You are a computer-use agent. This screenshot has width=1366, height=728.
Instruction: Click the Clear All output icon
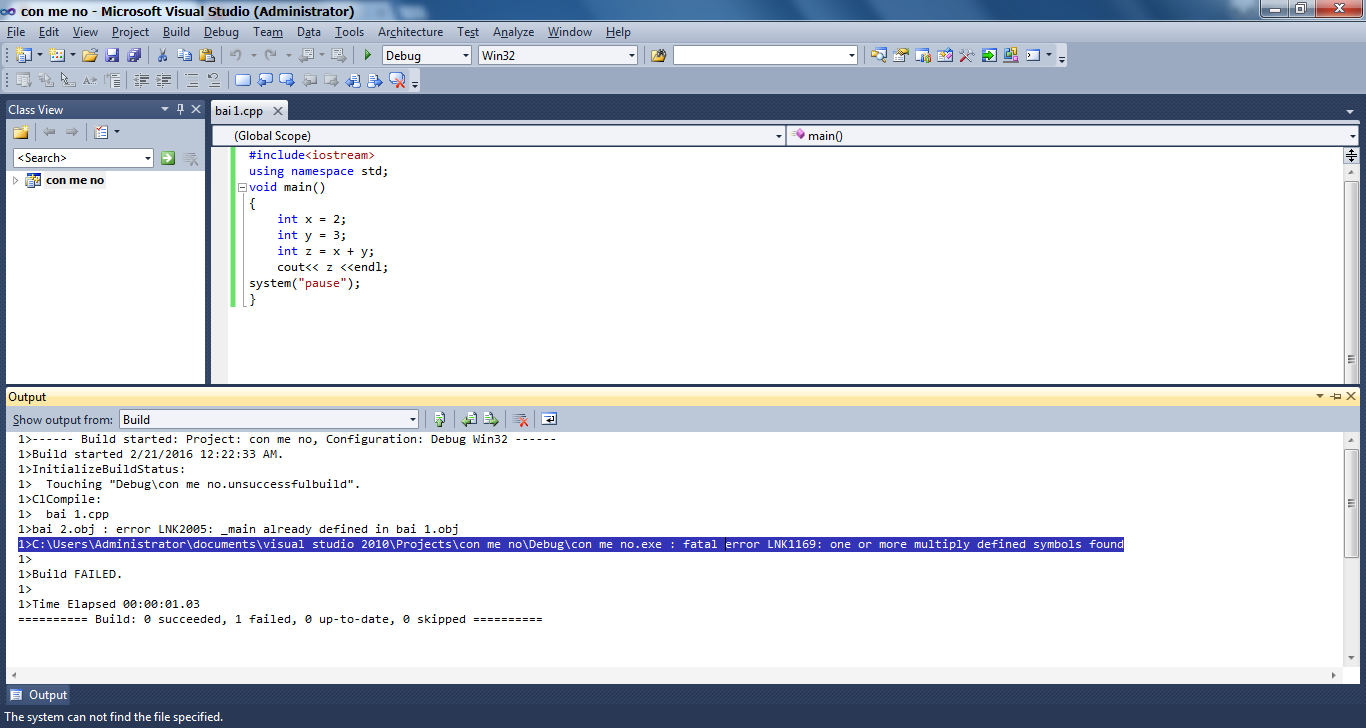point(520,420)
